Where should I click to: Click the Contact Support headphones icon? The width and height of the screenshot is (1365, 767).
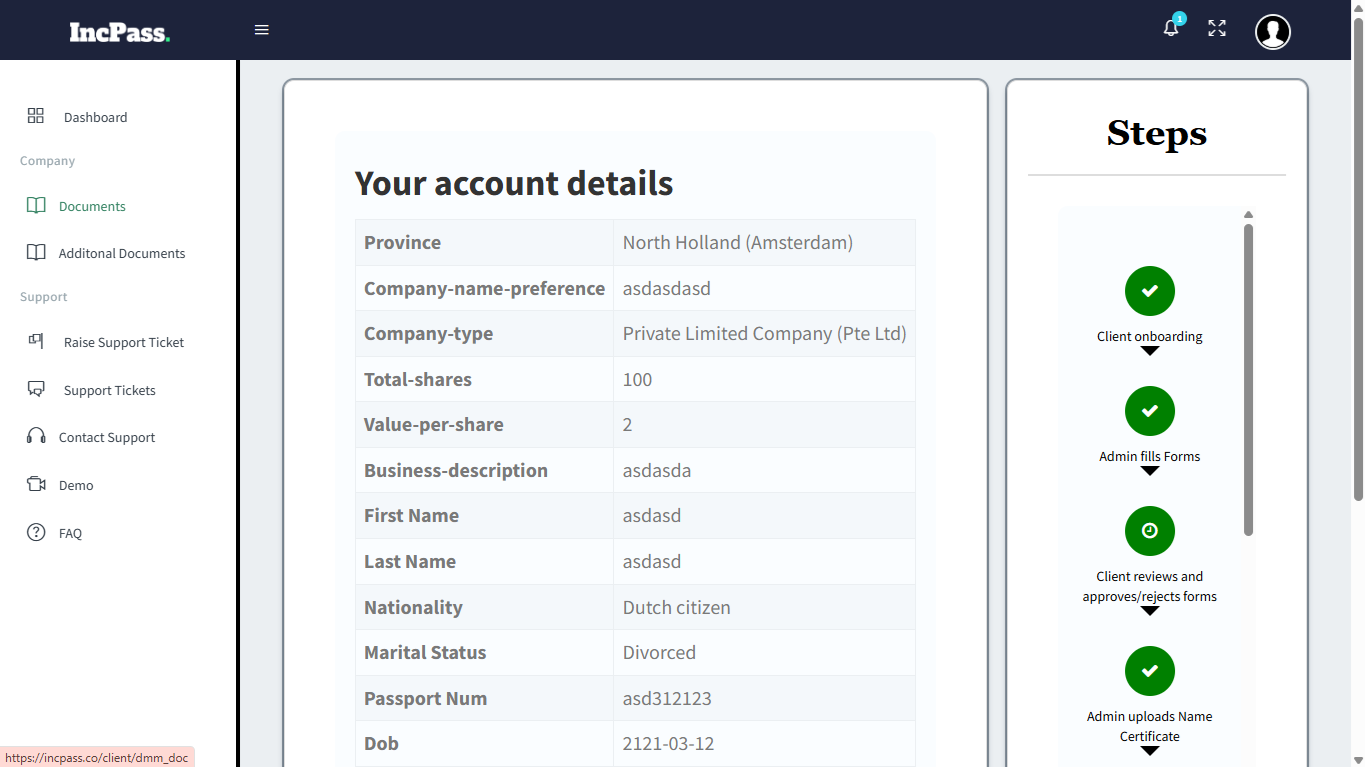coord(36,436)
